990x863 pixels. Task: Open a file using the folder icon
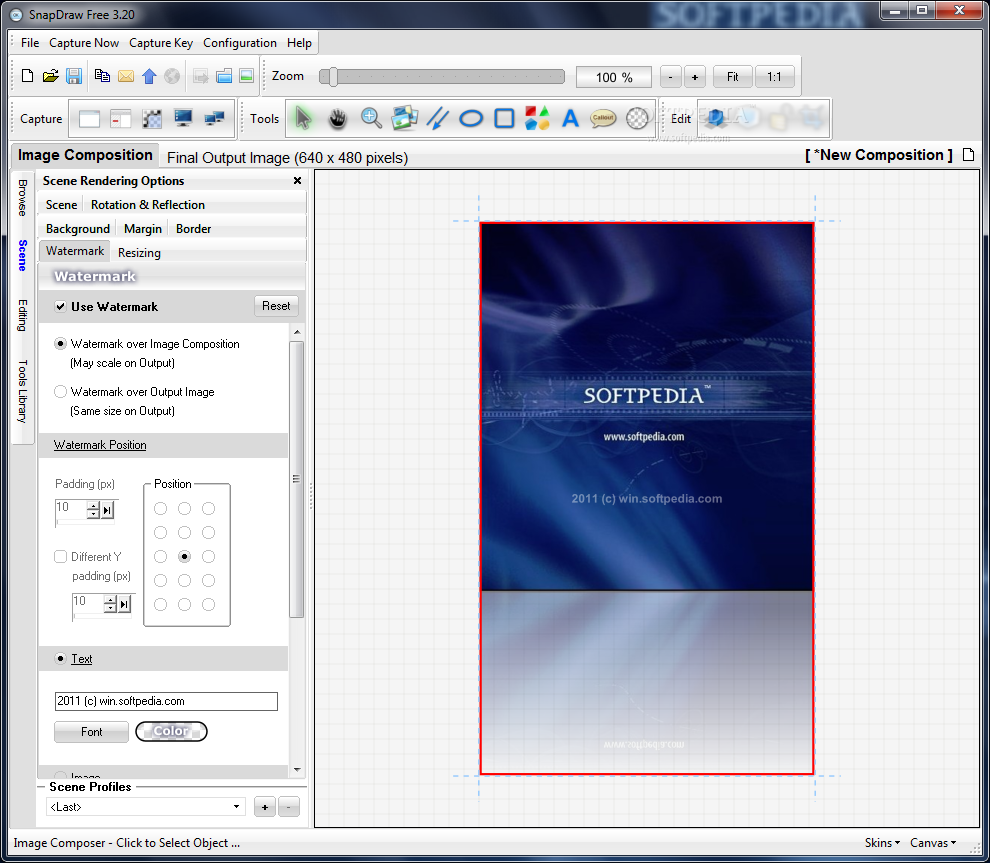[51, 76]
